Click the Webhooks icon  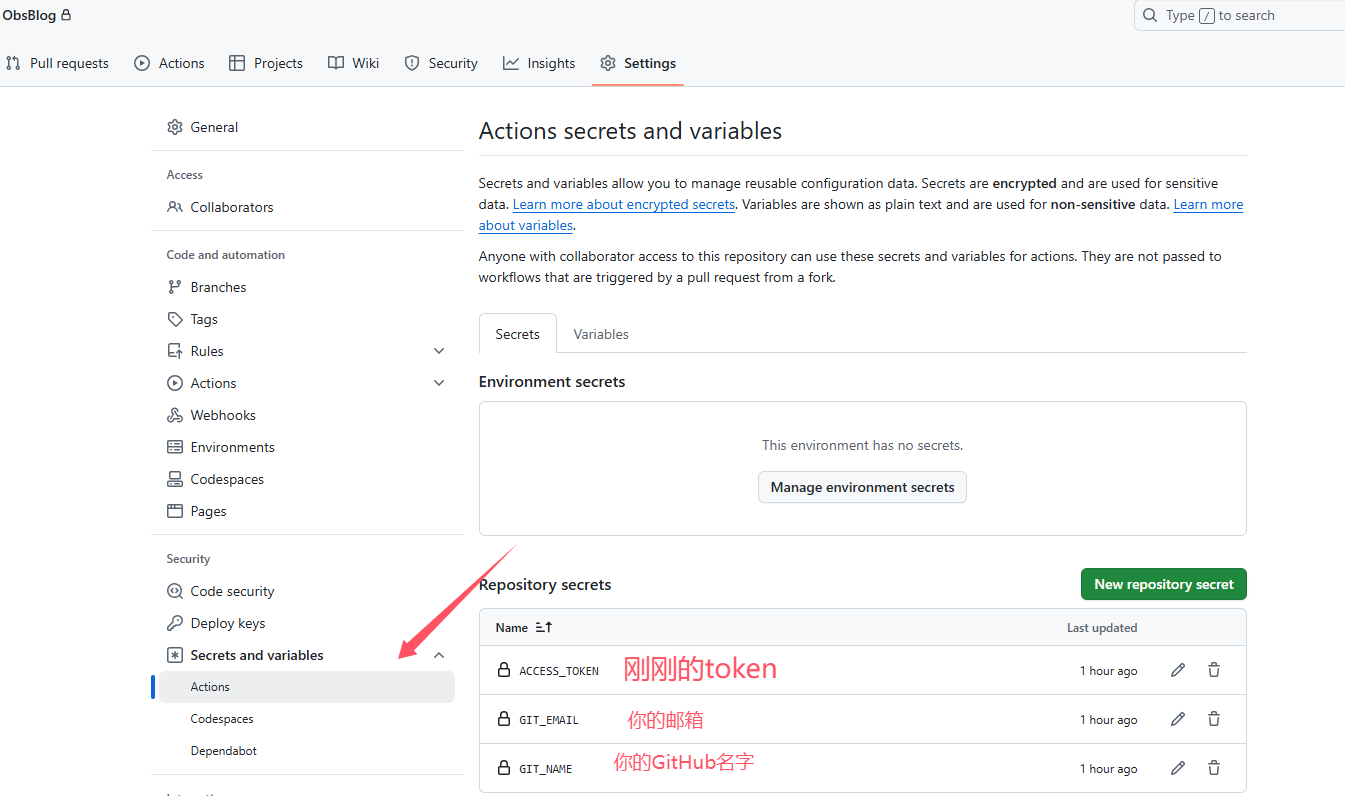point(175,415)
